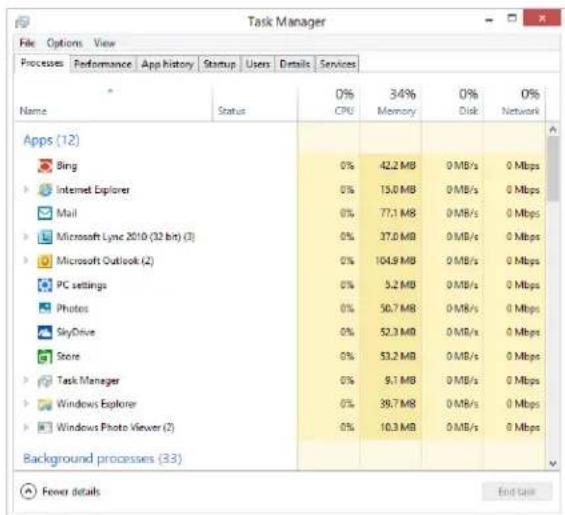Expand the Microsoft Lync 2010 process group
565x515 pixels.
point(26,236)
